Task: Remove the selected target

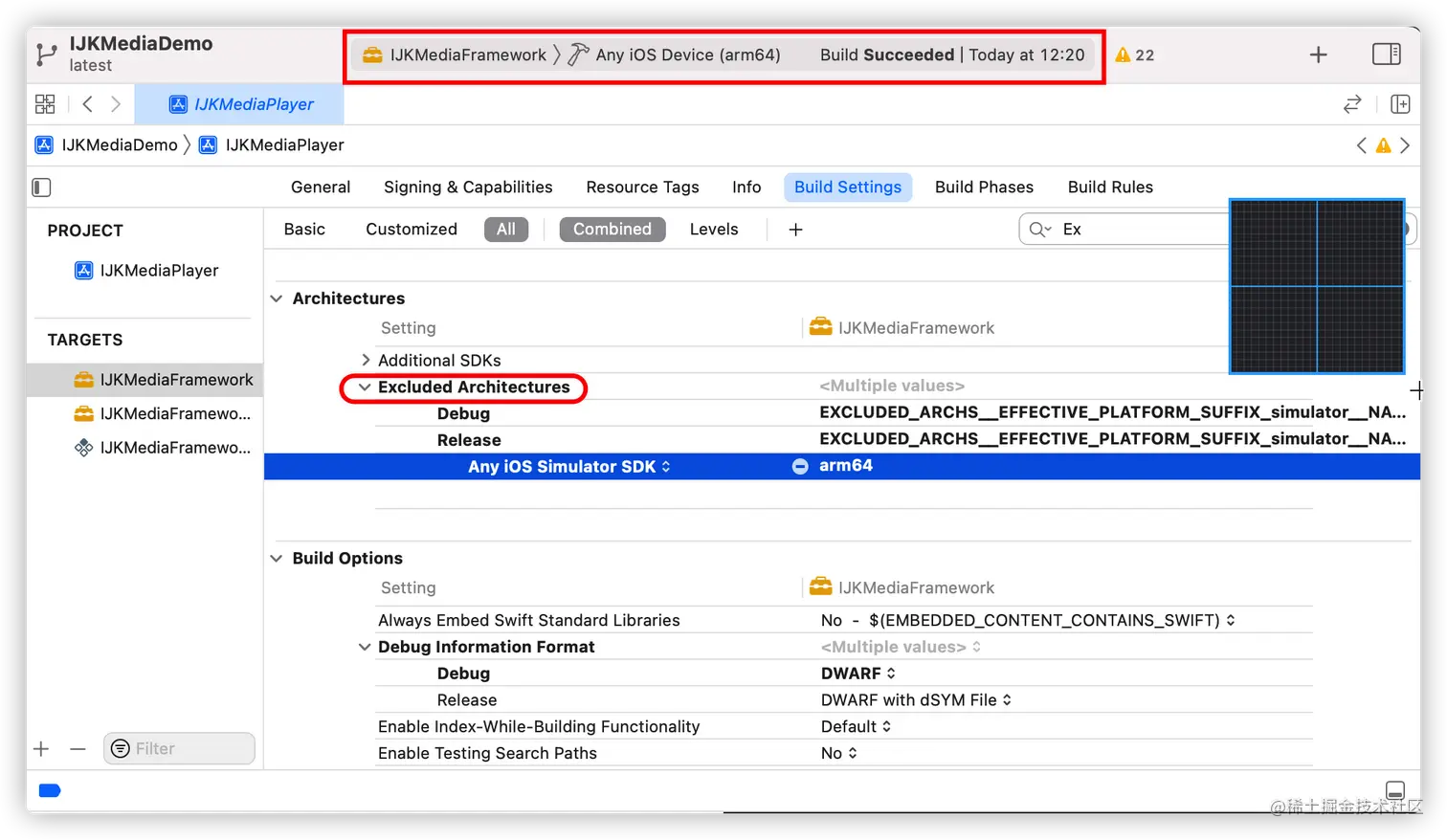Action: [x=78, y=749]
